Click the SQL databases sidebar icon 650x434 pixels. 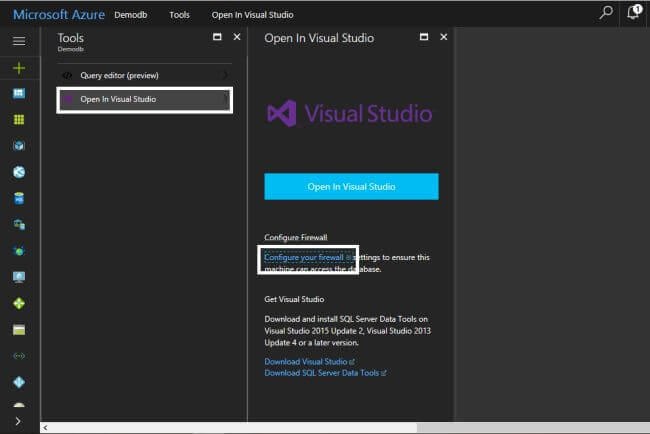point(19,198)
